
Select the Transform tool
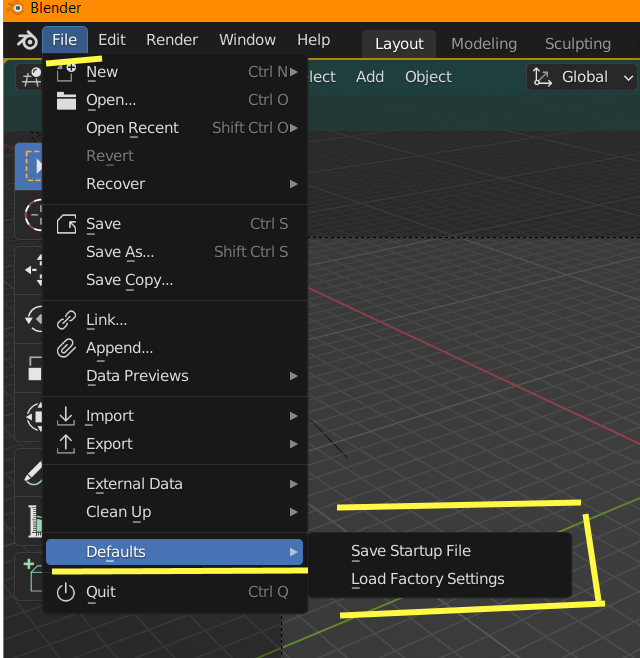[x=29, y=417]
